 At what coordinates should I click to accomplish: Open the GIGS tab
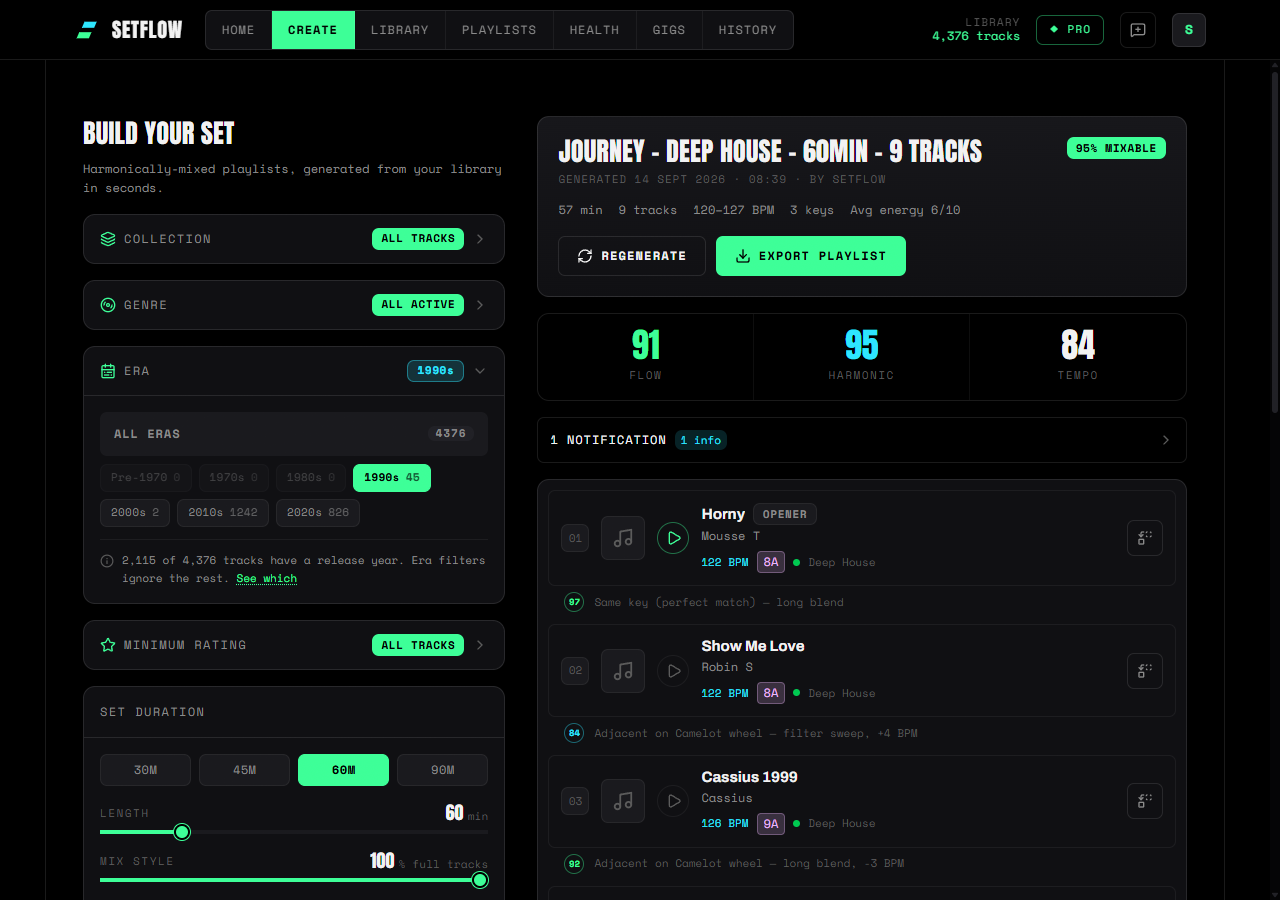[x=669, y=30]
